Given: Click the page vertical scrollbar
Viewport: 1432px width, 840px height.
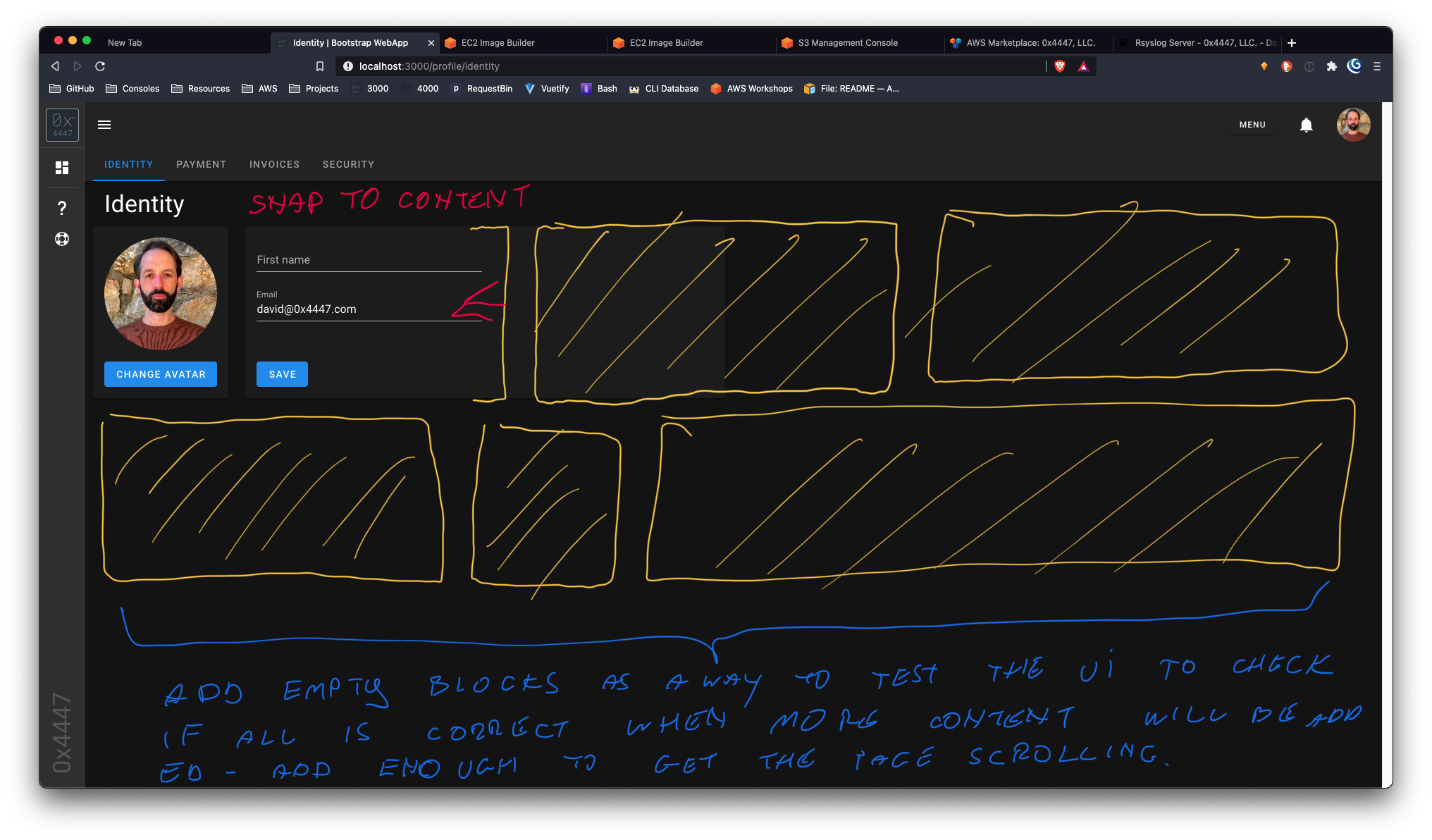Looking at the screenshot, I should pyautogui.click(x=1387, y=445).
